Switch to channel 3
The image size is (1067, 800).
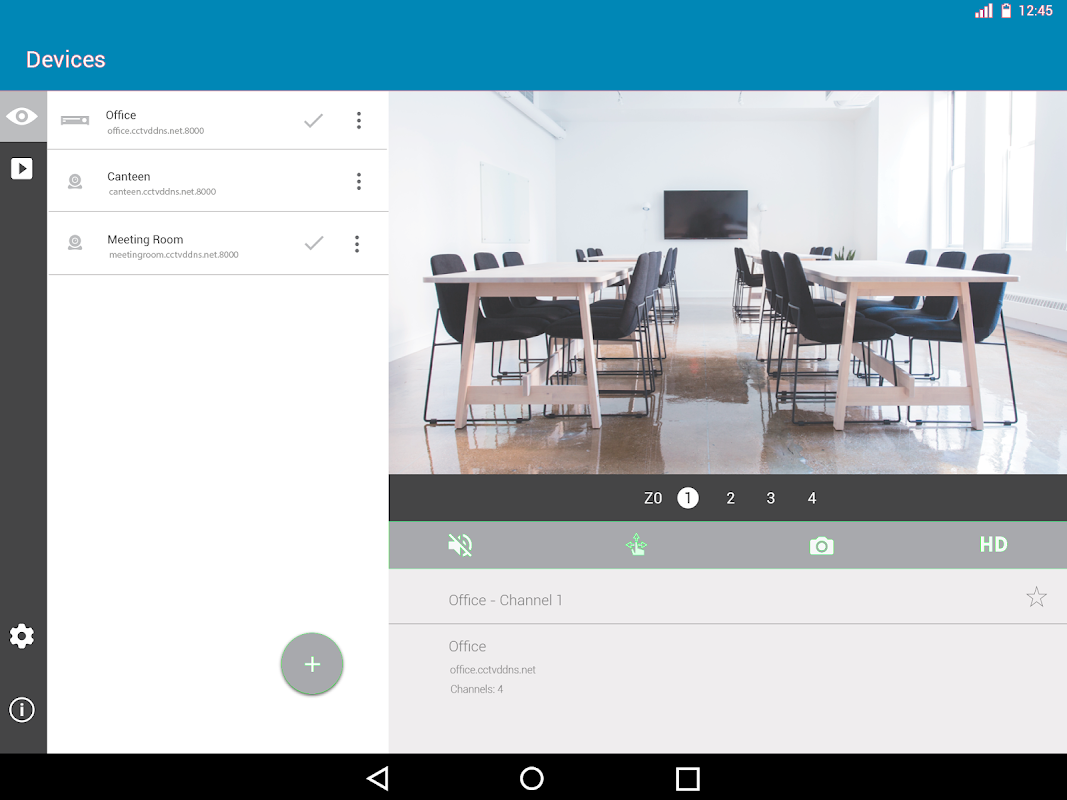770,498
